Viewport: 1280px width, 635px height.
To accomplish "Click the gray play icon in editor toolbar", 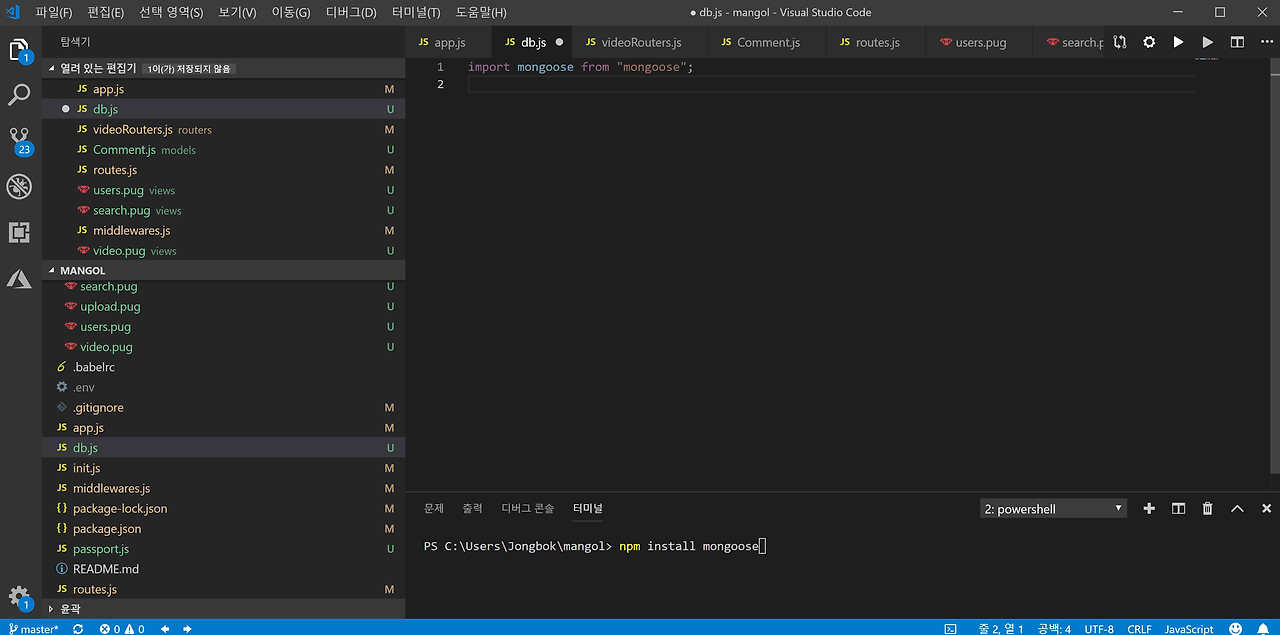I will pos(1208,42).
